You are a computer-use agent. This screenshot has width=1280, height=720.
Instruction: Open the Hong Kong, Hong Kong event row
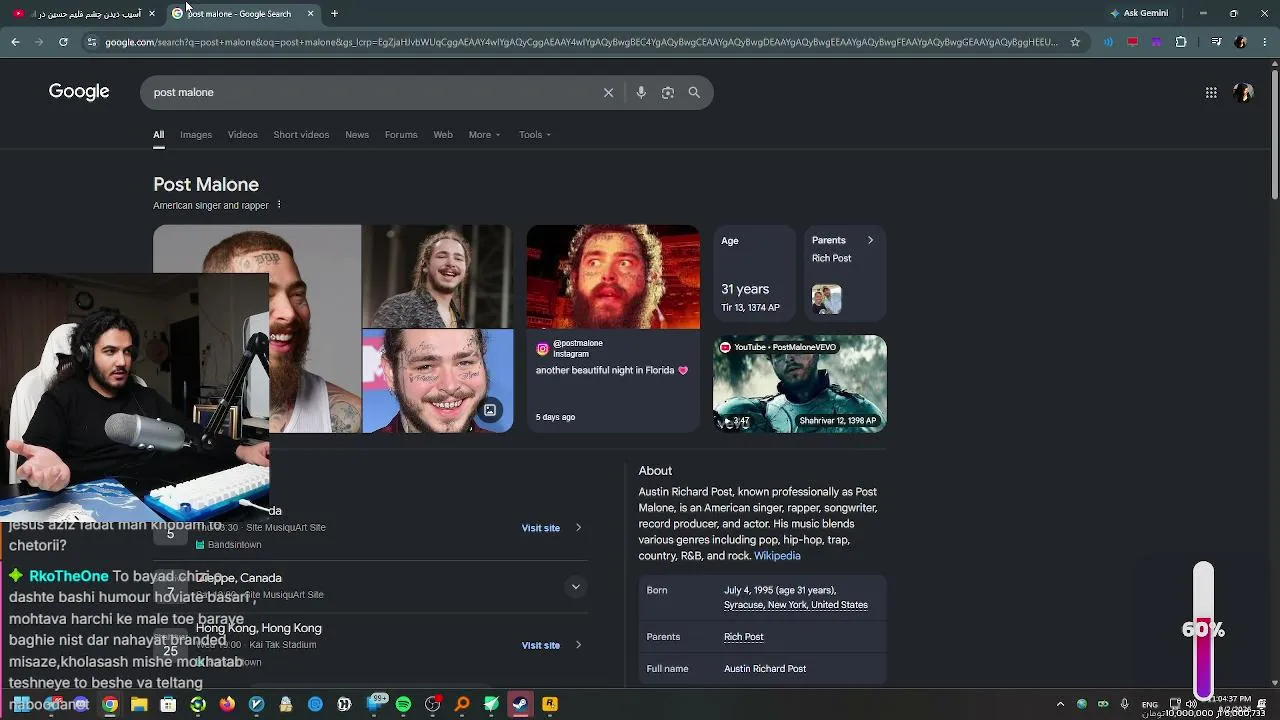pyautogui.click(x=368, y=645)
